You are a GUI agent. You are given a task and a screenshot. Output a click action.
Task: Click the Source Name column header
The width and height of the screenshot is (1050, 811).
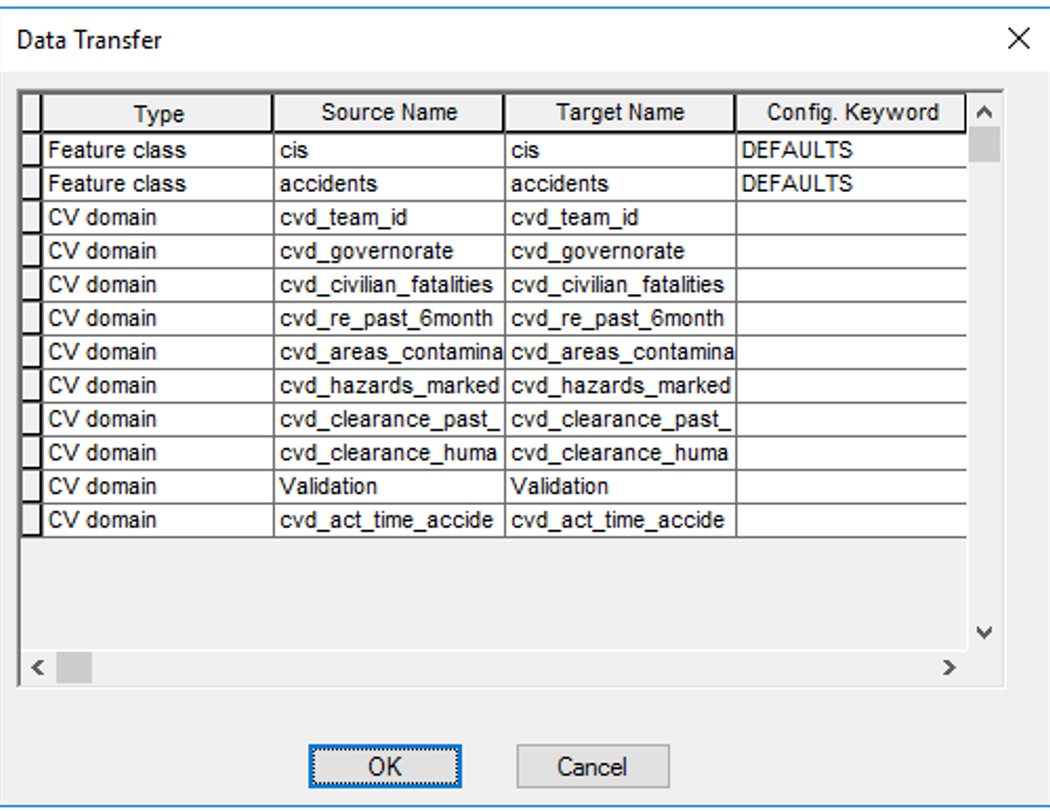tap(388, 113)
